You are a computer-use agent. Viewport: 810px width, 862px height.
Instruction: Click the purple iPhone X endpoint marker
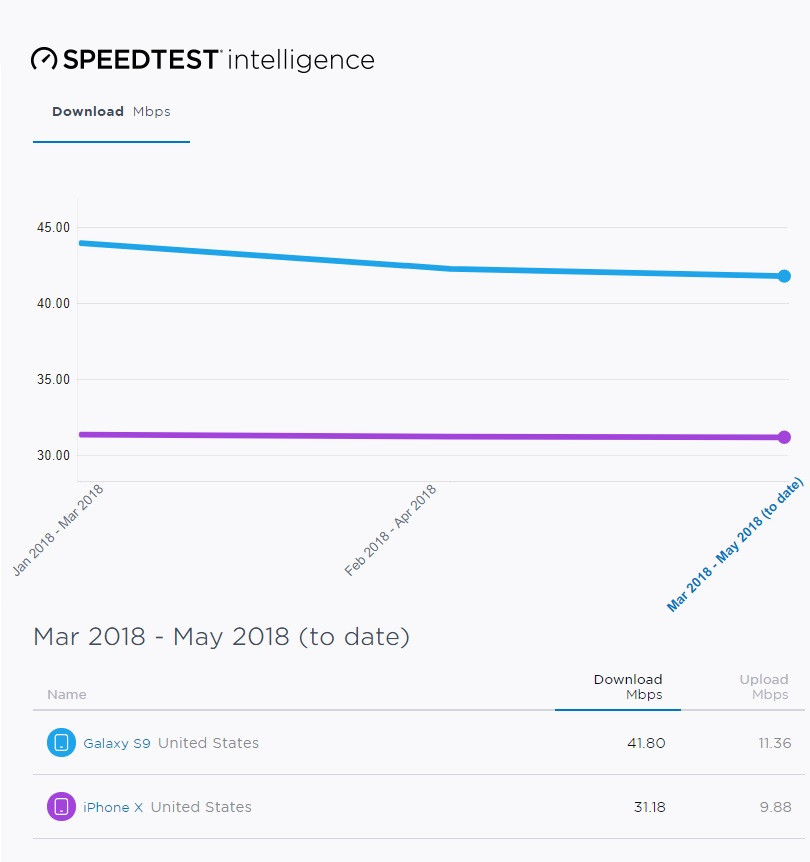tap(784, 437)
